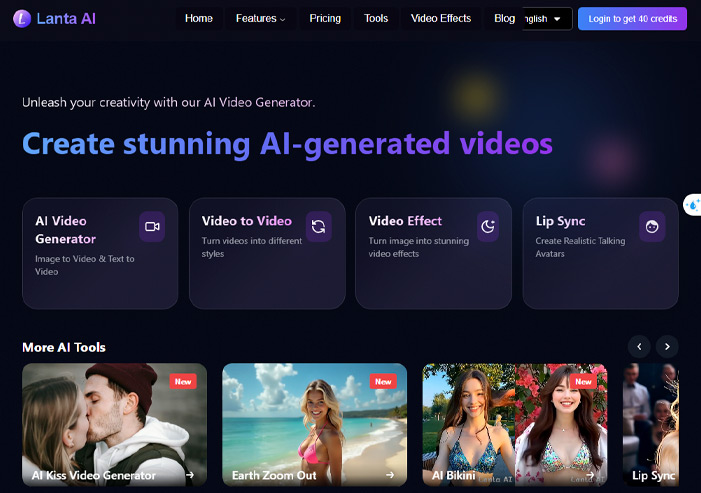Screen dimensions: 701x493
Task: Open the Video to Video card title
Action: (247, 221)
